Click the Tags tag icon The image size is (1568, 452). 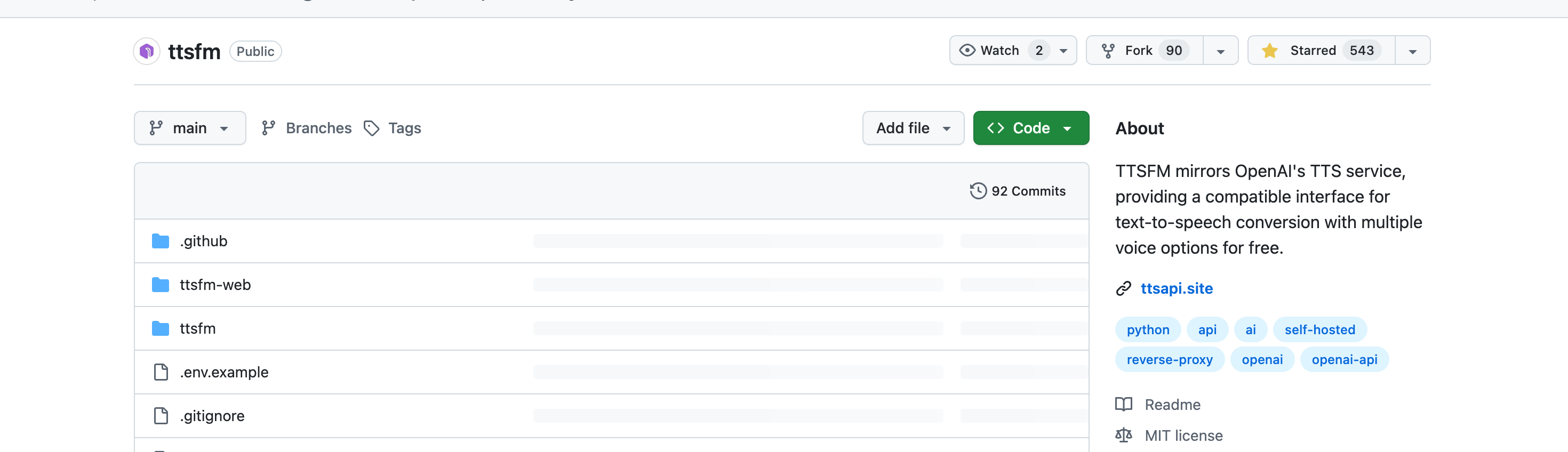(371, 128)
